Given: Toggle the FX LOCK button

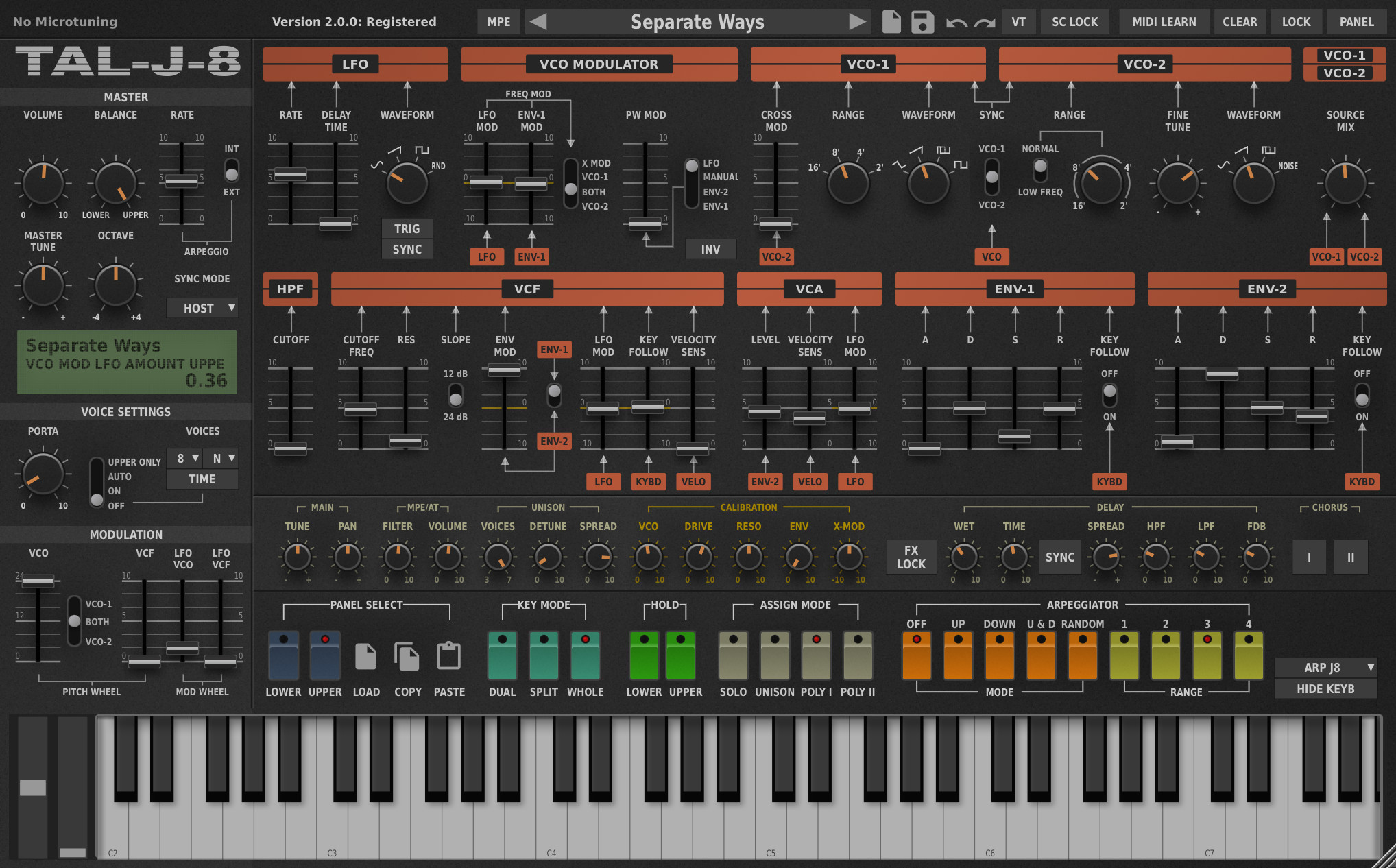Looking at the screenshot, I should [x=911, y=557].
